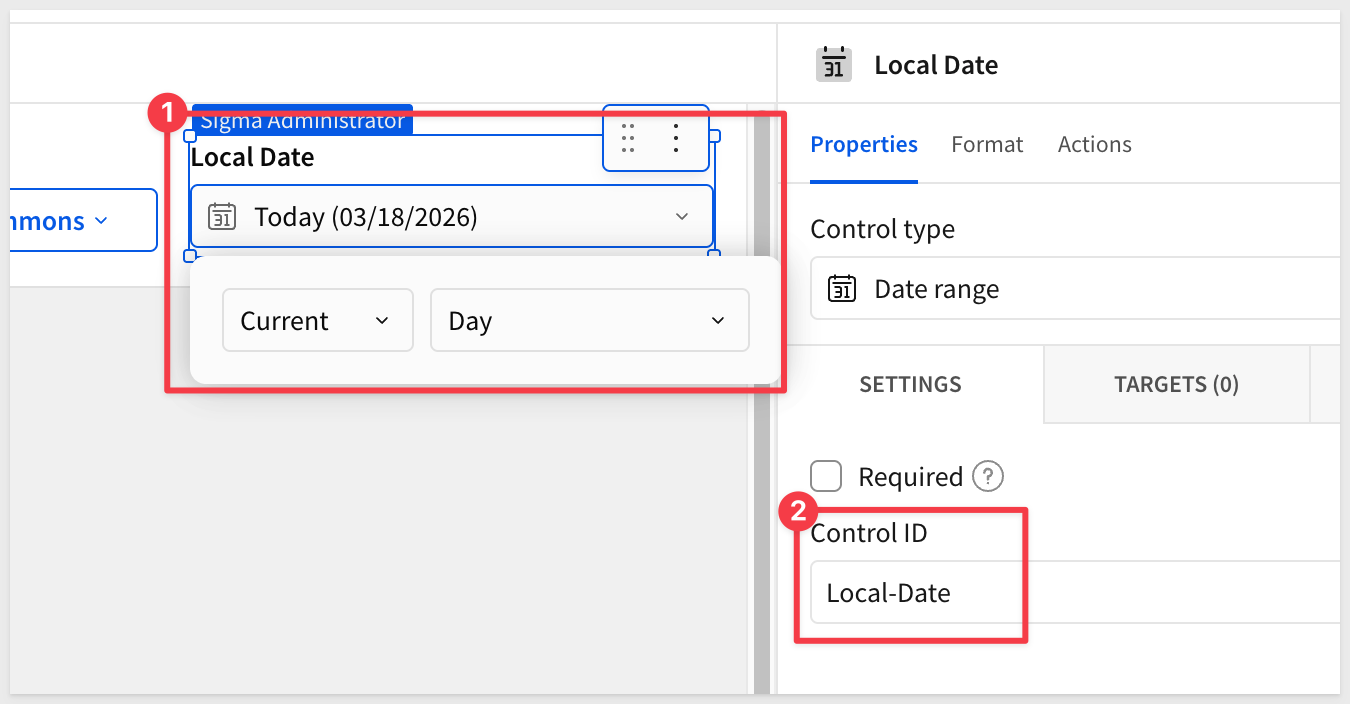
Task: Click the Control ID field containing Local-Date
Action: point(1070,593)
